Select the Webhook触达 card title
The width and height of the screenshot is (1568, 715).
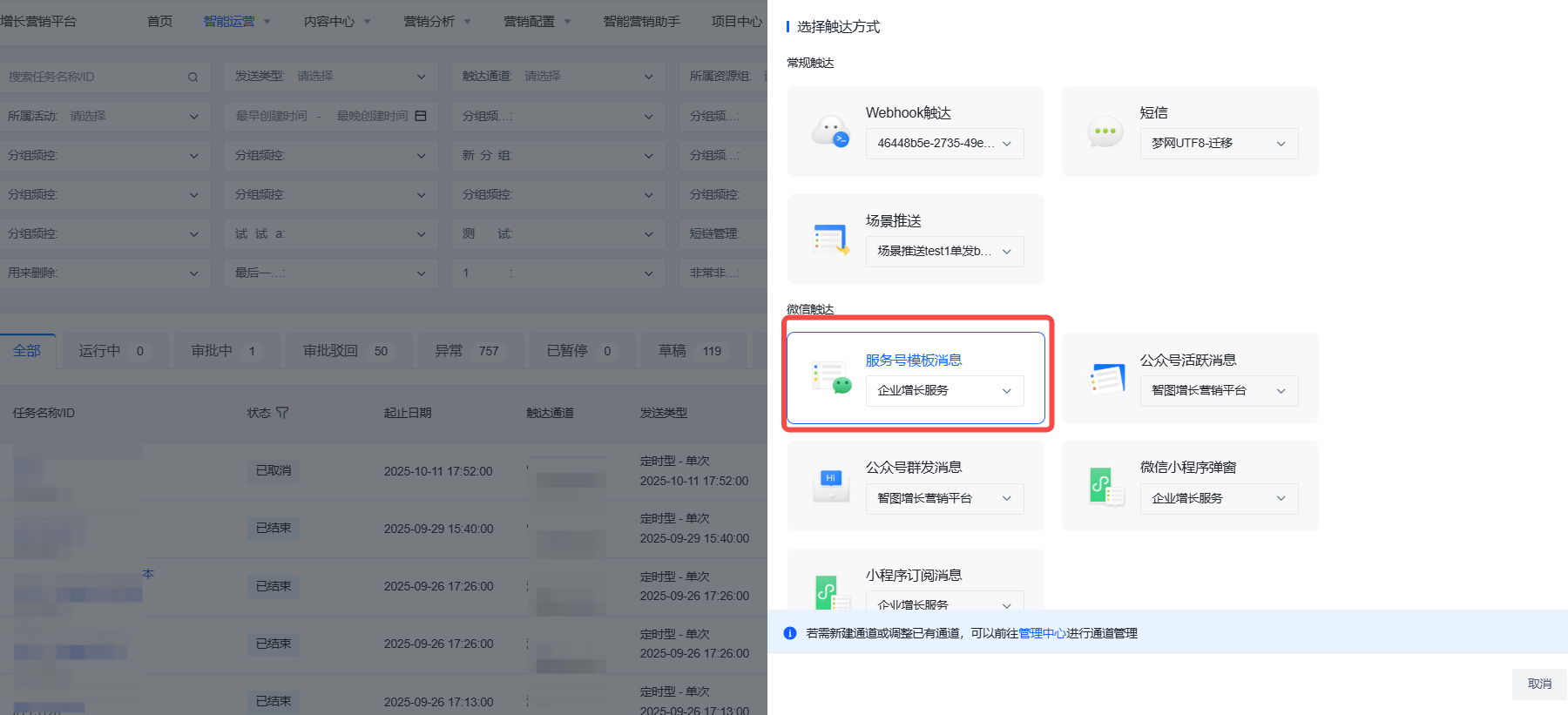pos(909,113)
